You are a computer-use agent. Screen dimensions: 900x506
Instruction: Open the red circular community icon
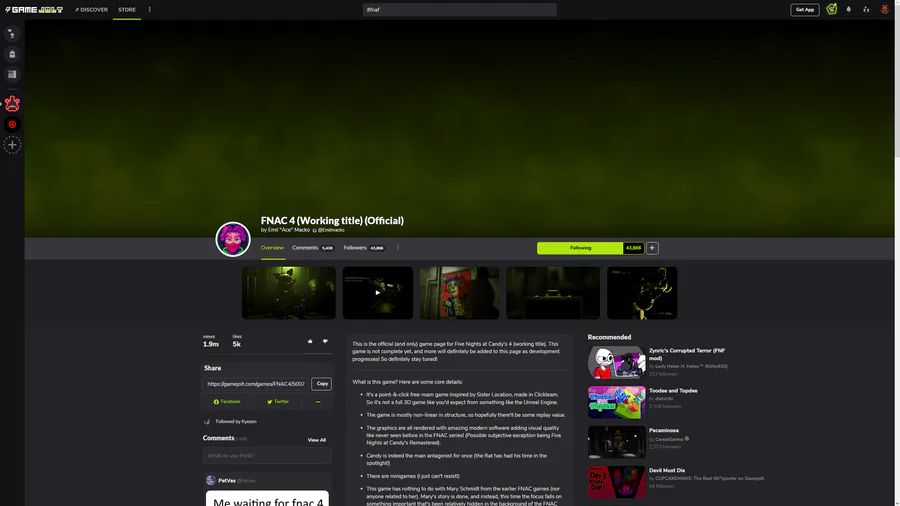point(12,124)
